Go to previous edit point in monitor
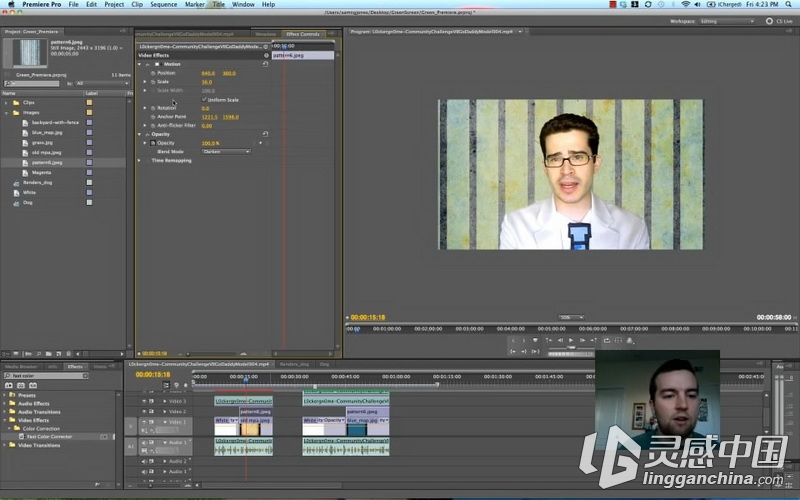This screenshot has width=800, height=500. [x=548, y=340]
